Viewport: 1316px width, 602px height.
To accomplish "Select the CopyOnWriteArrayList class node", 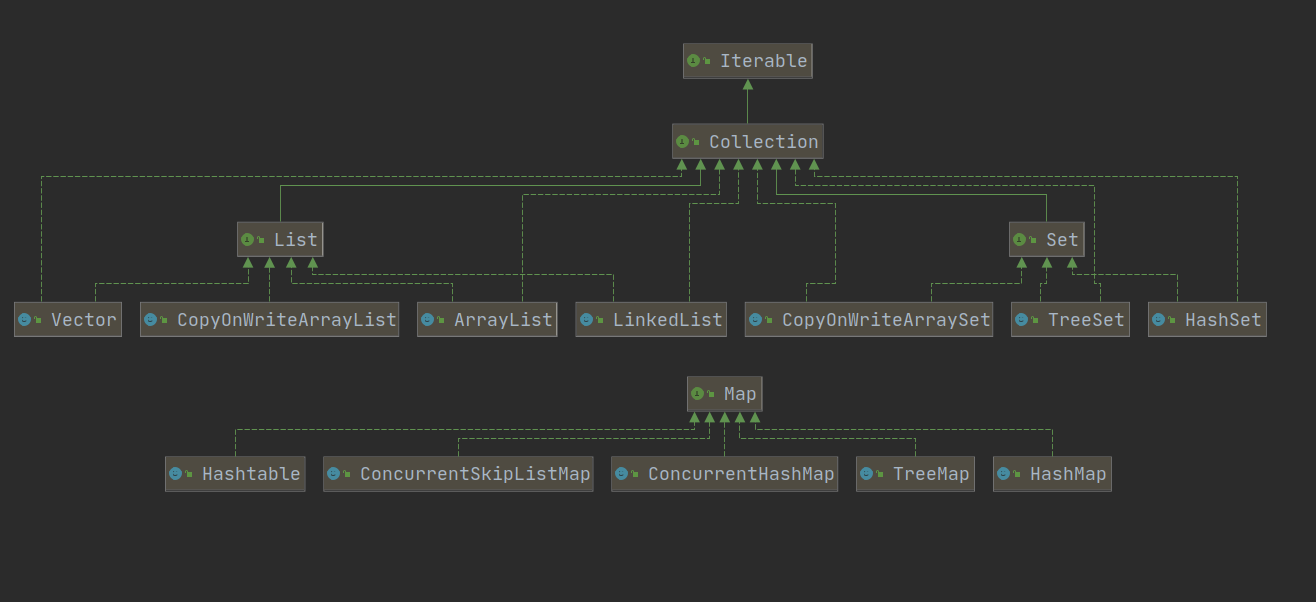I will [x=269, y=320].
